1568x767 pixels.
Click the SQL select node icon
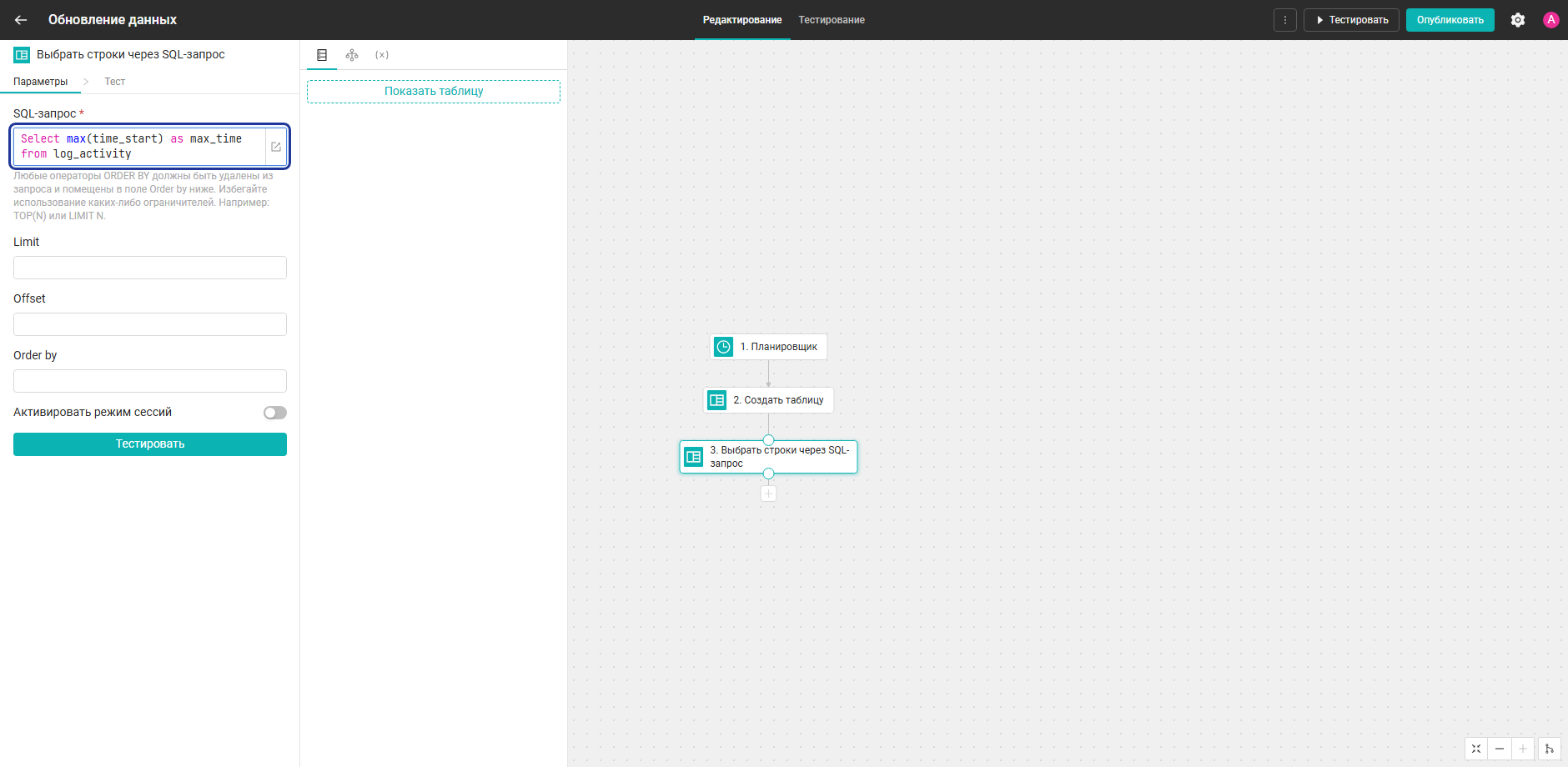click(693, 457)
